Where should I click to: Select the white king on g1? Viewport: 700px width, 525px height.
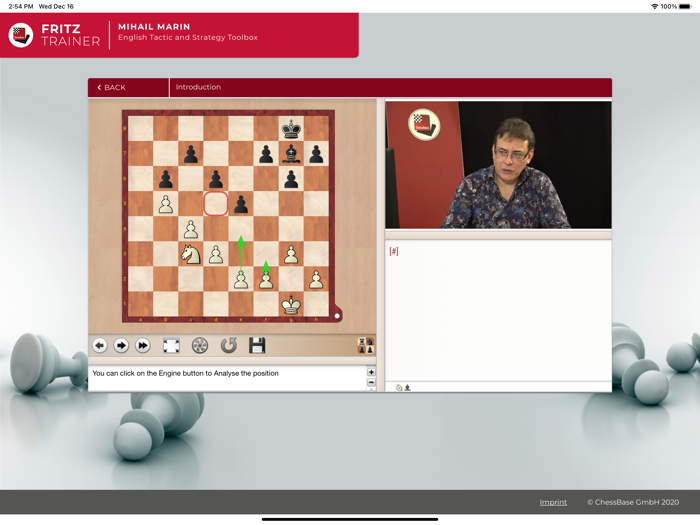click(x=291, y=304)
